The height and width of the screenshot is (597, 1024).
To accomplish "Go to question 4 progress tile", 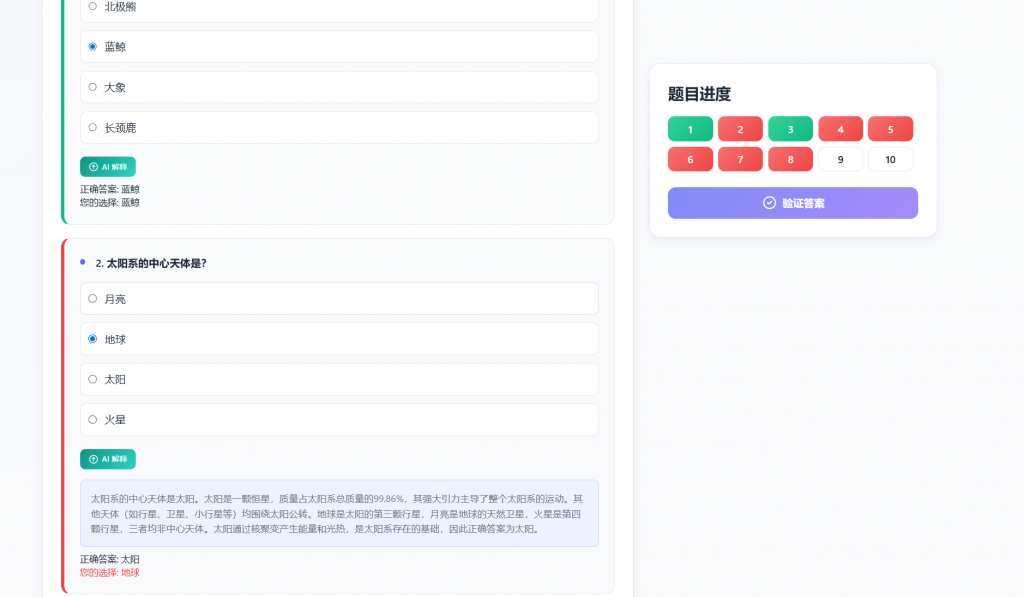I will click(x=840, y=129).
